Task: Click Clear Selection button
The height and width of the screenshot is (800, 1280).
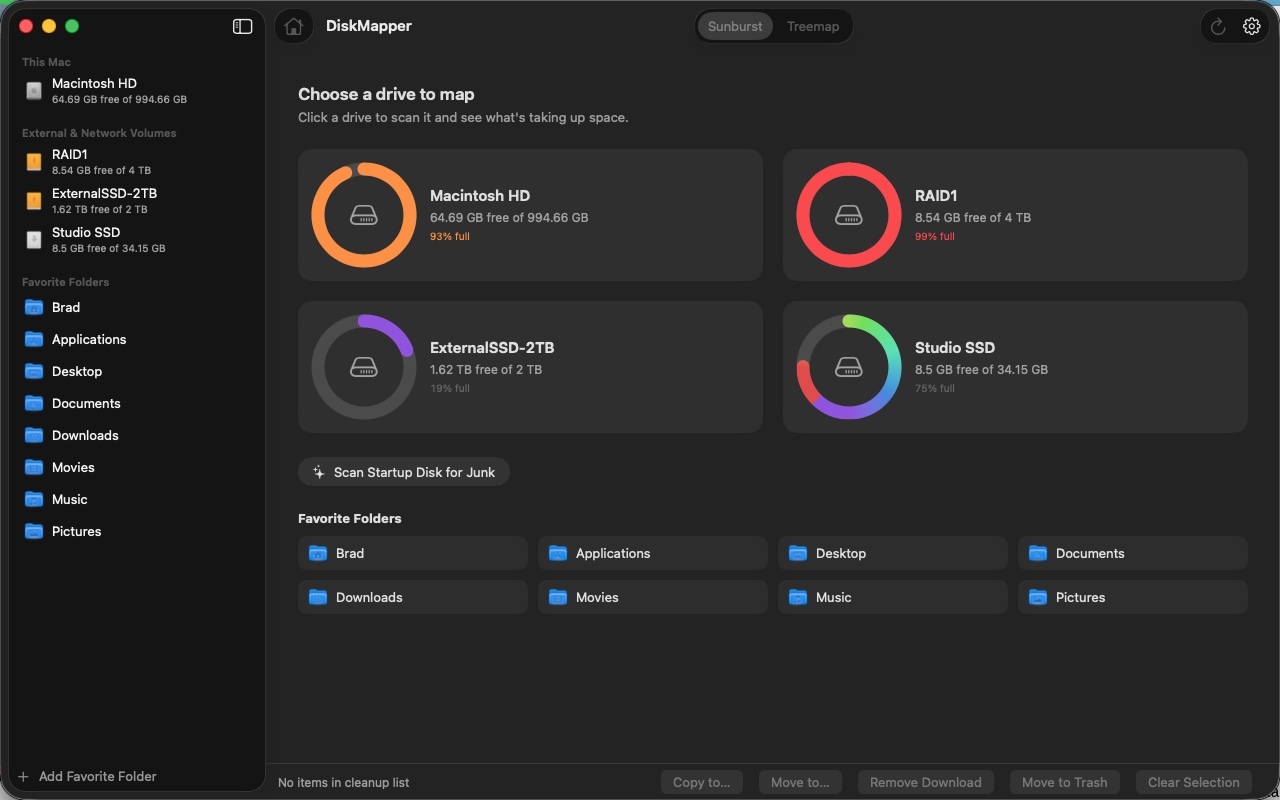Action: 1193,782
